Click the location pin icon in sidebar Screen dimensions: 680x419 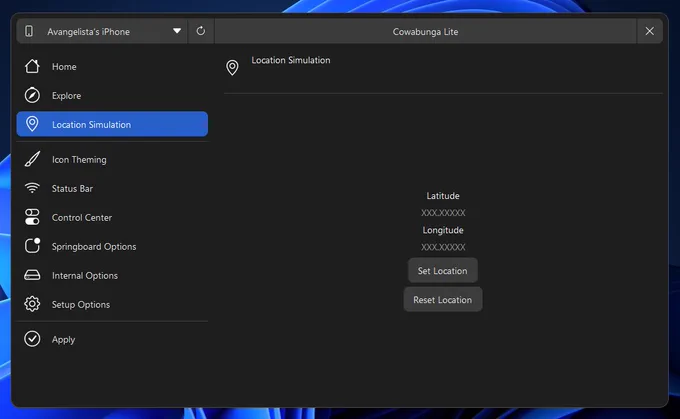coord(32,124)
